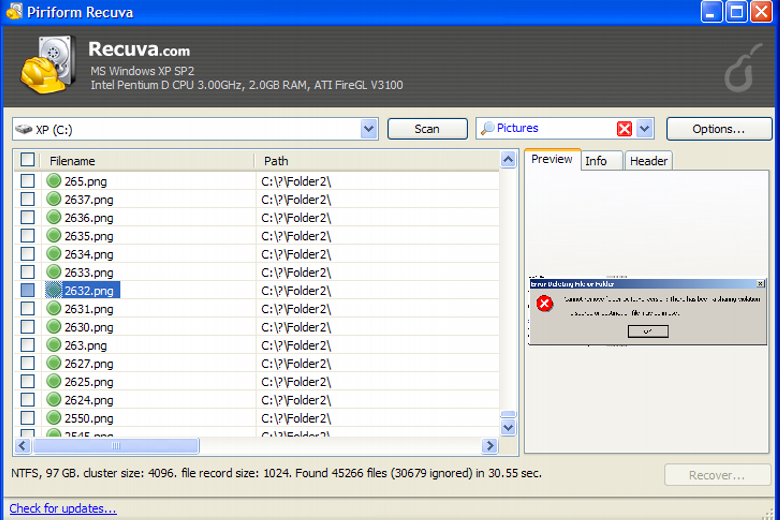Check the box for 2634.png
The height and width of the screenshot is (520, 780).
point(27,254)
